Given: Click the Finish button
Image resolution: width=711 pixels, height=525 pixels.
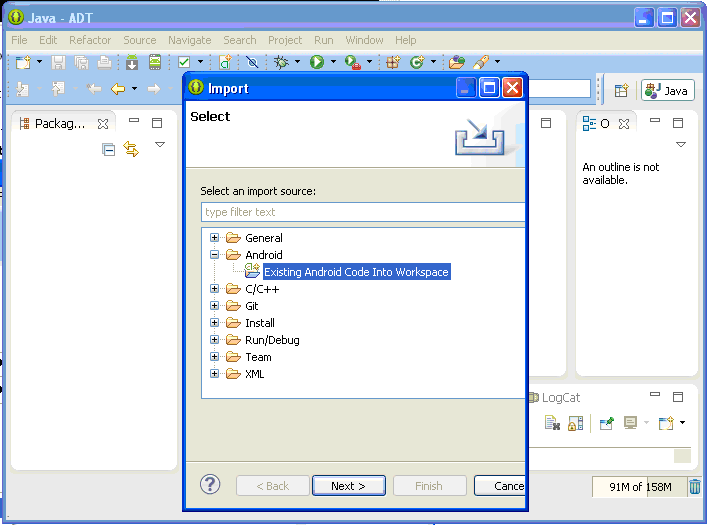Looking at the screenshot, I should coord(429,486).
